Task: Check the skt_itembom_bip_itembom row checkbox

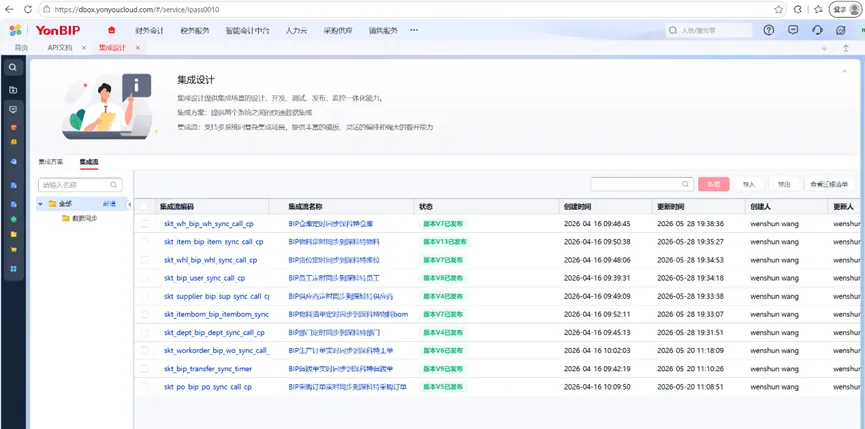Action: tap(145, 314)
